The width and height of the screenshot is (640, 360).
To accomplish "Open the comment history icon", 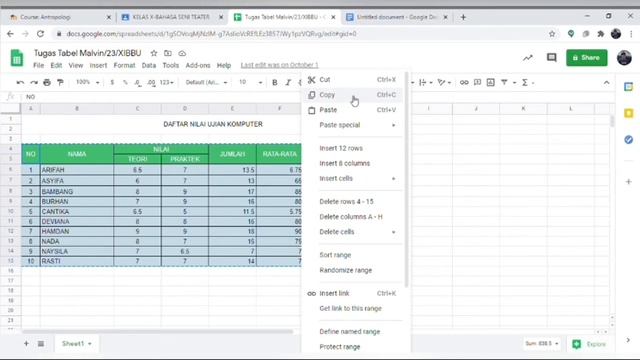I will tap(551, 58).
